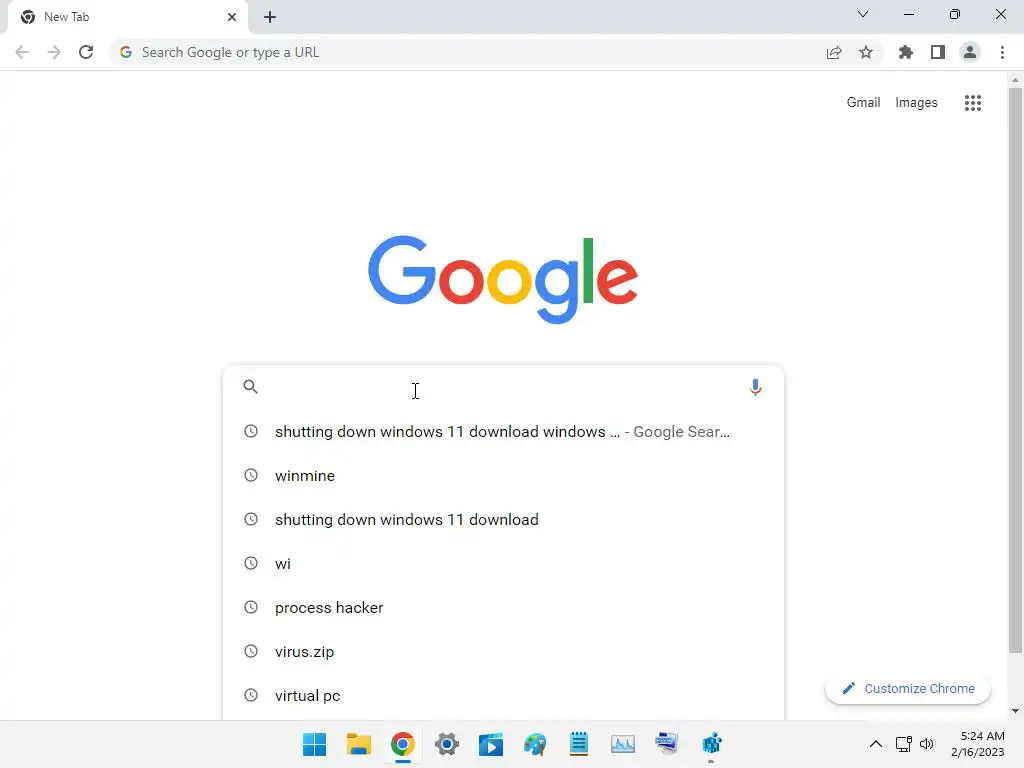Click clock icon beside 'virtual pc'

pos(251,696)
